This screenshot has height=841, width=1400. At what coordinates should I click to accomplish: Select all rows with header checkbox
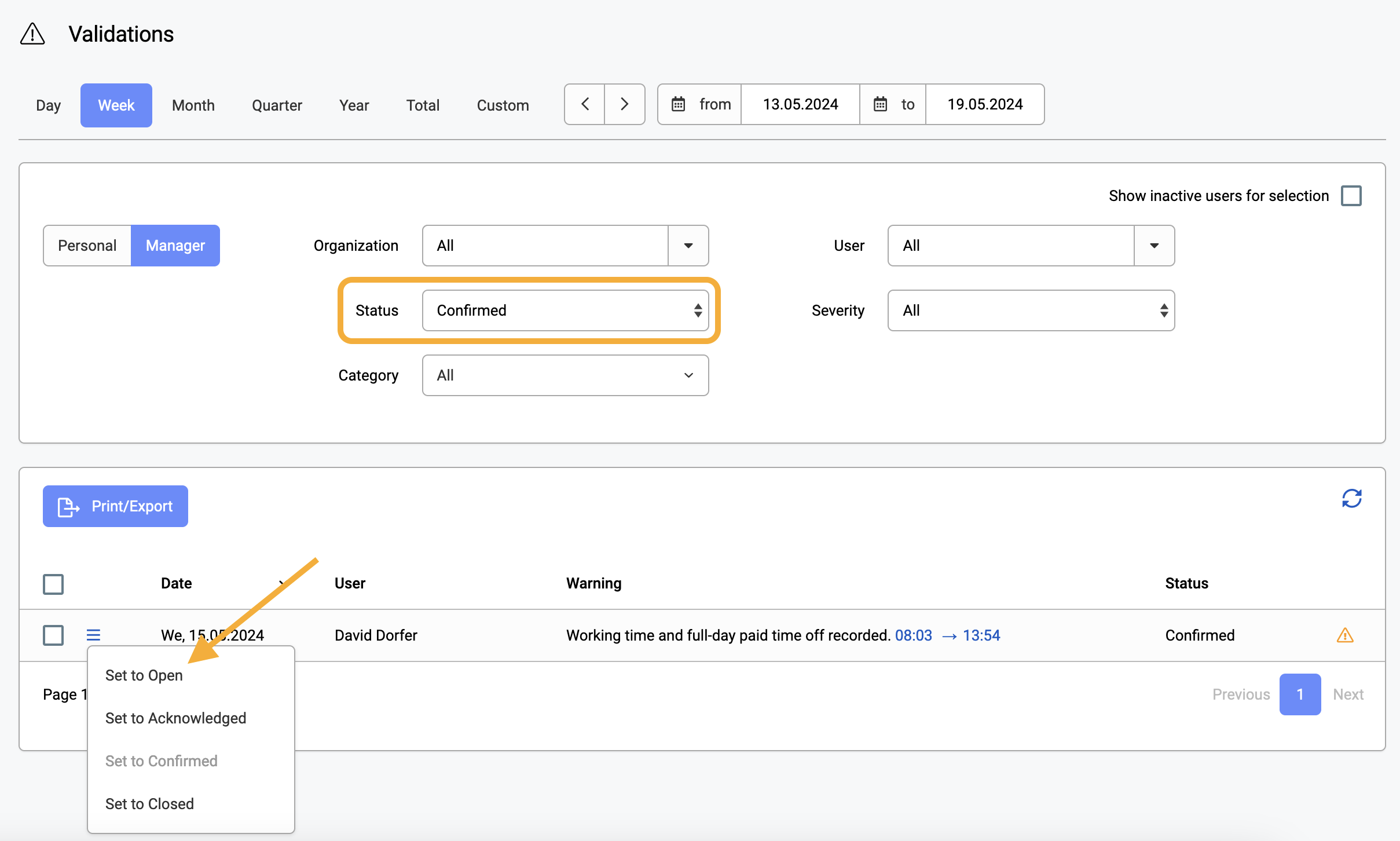coord(53,584)
